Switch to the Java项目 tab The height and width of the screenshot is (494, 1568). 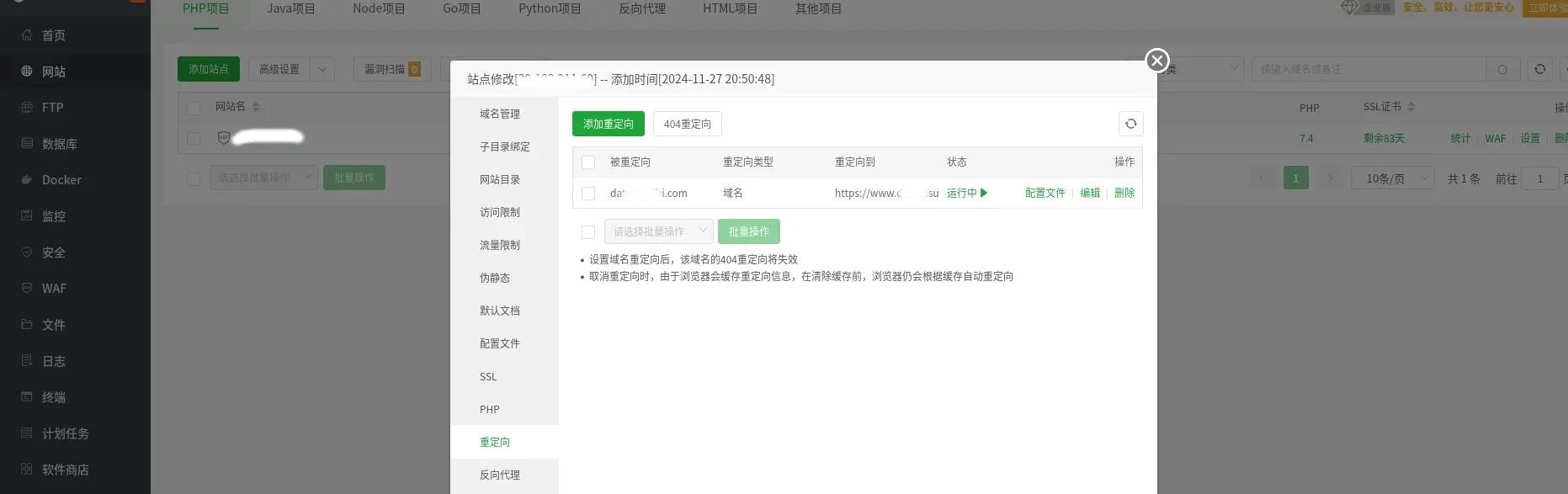coord(291,8)
